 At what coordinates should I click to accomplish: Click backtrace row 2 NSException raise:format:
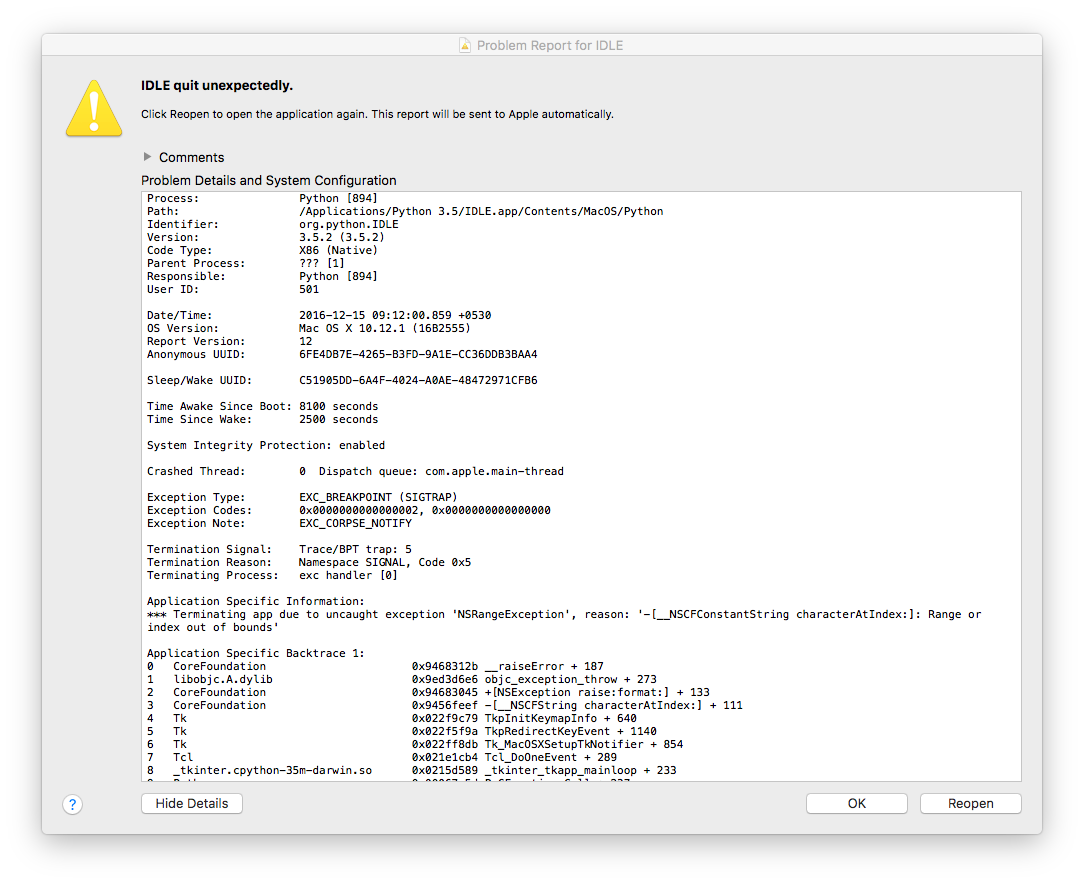point(428,693)
